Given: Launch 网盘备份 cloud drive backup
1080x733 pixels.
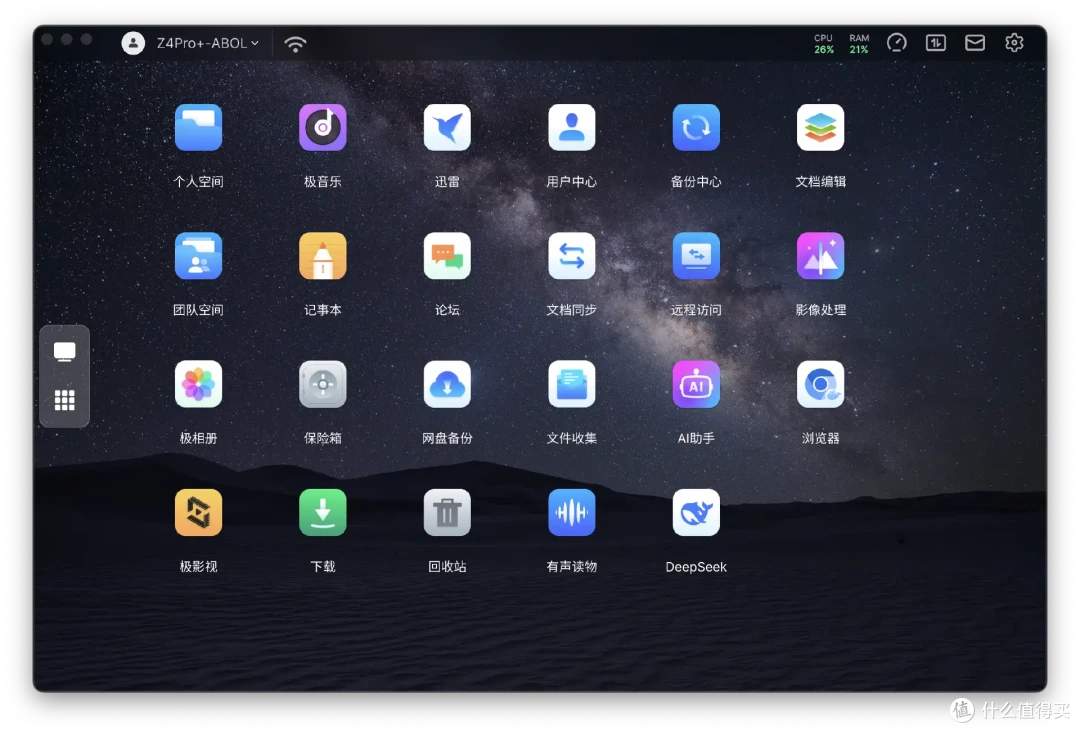Looking at the screenshot, I should [x=447, y=384].
